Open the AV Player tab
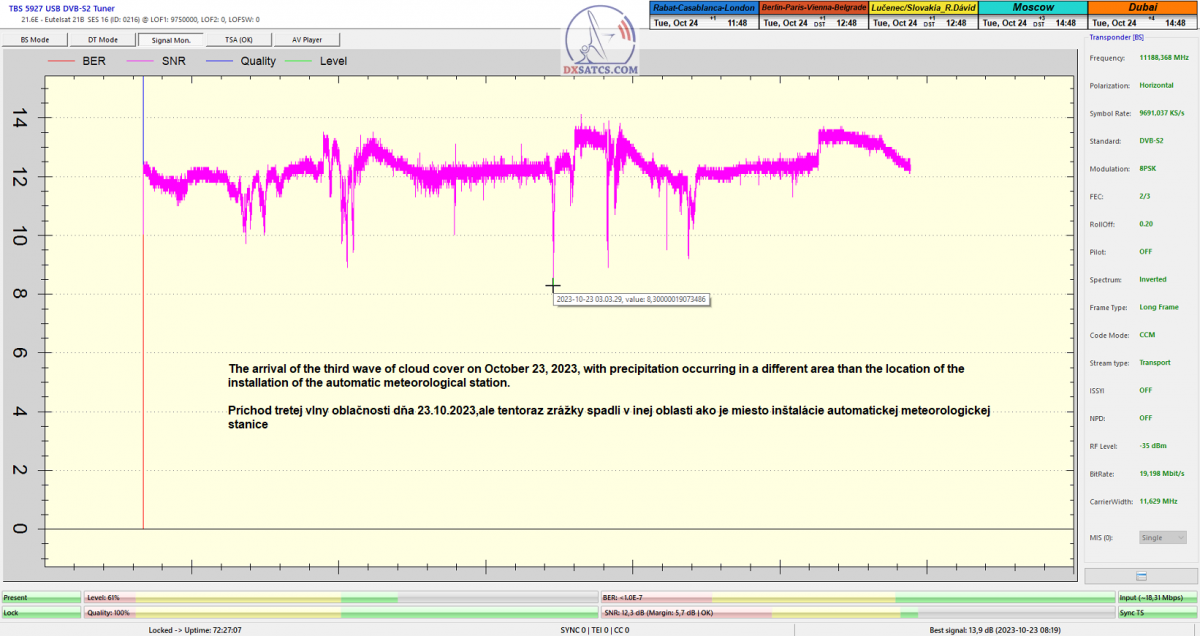 306,40
